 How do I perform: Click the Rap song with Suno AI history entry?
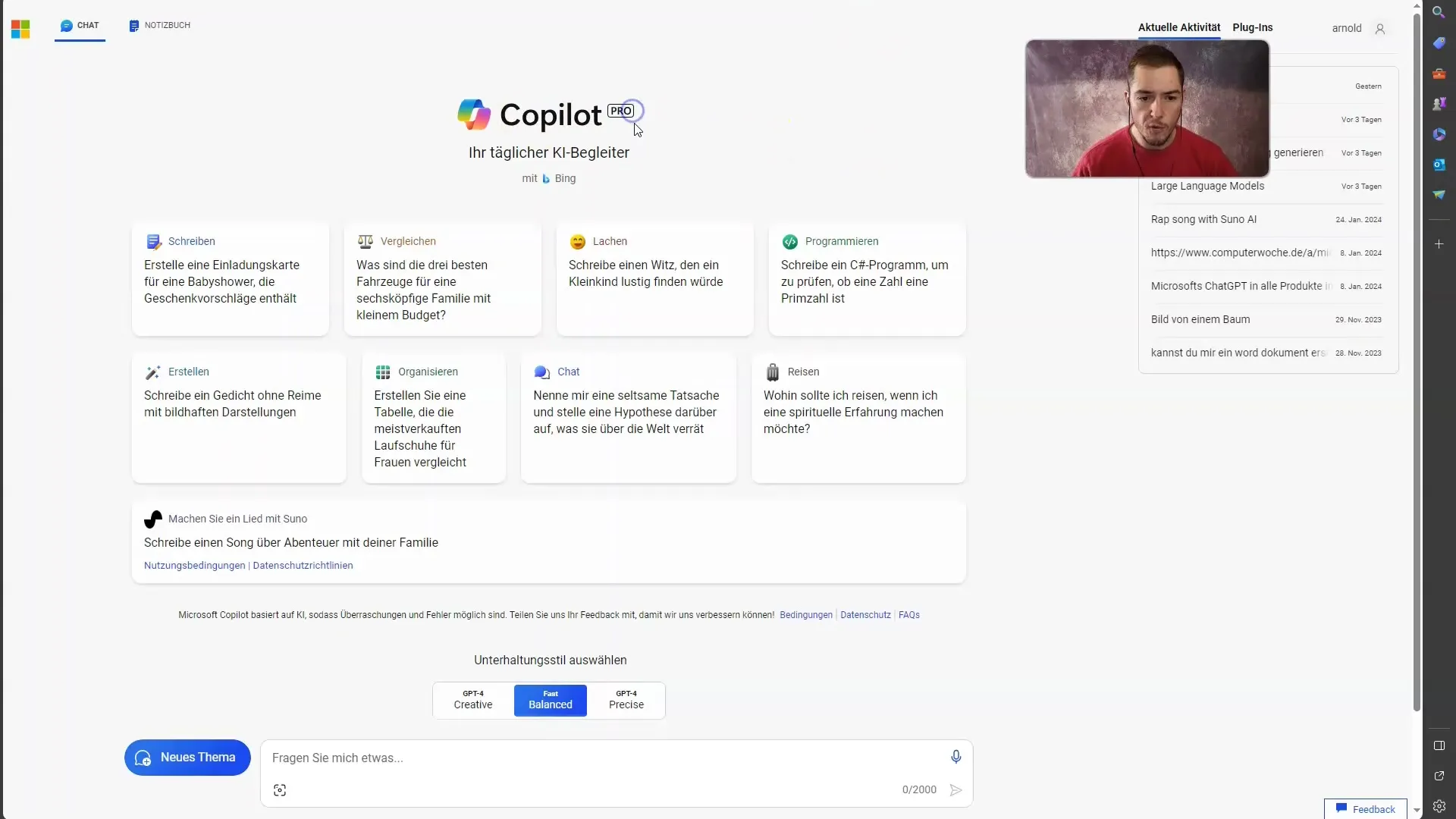tap(1205, 219)
